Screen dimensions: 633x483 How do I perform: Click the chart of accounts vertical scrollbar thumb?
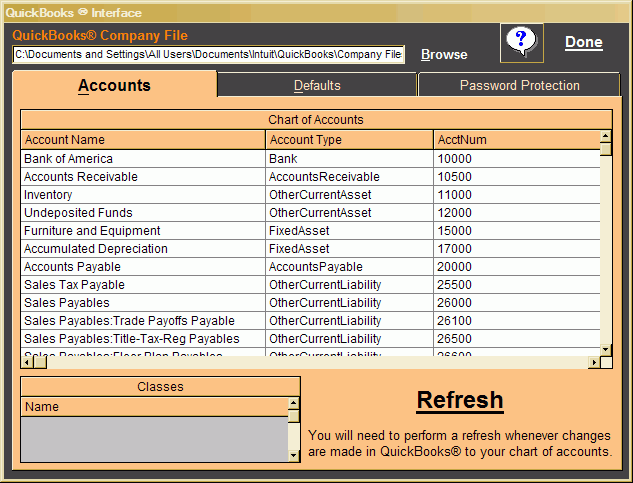coord(606,149)
